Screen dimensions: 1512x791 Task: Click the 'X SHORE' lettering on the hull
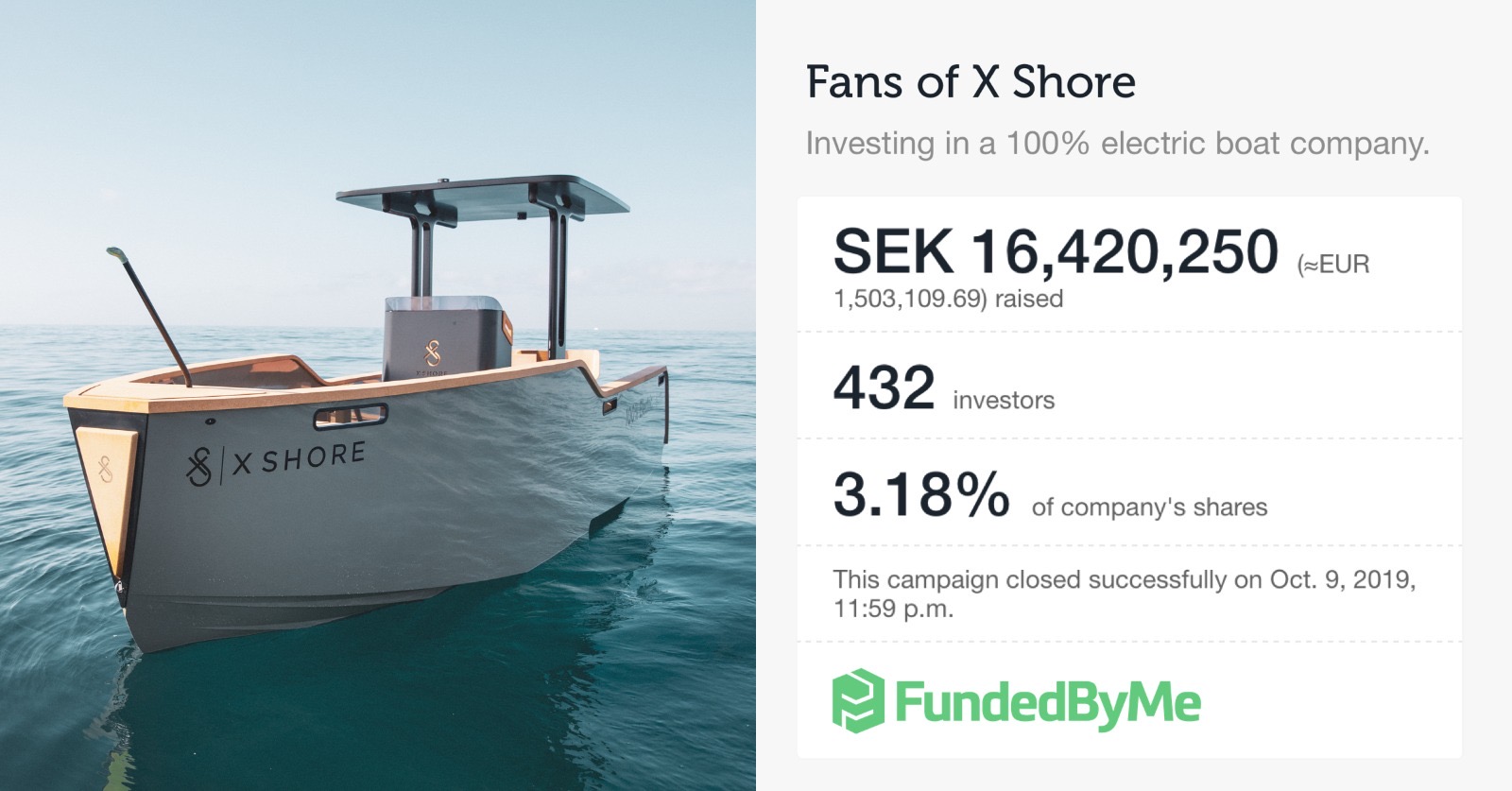[x=299, y=459]
